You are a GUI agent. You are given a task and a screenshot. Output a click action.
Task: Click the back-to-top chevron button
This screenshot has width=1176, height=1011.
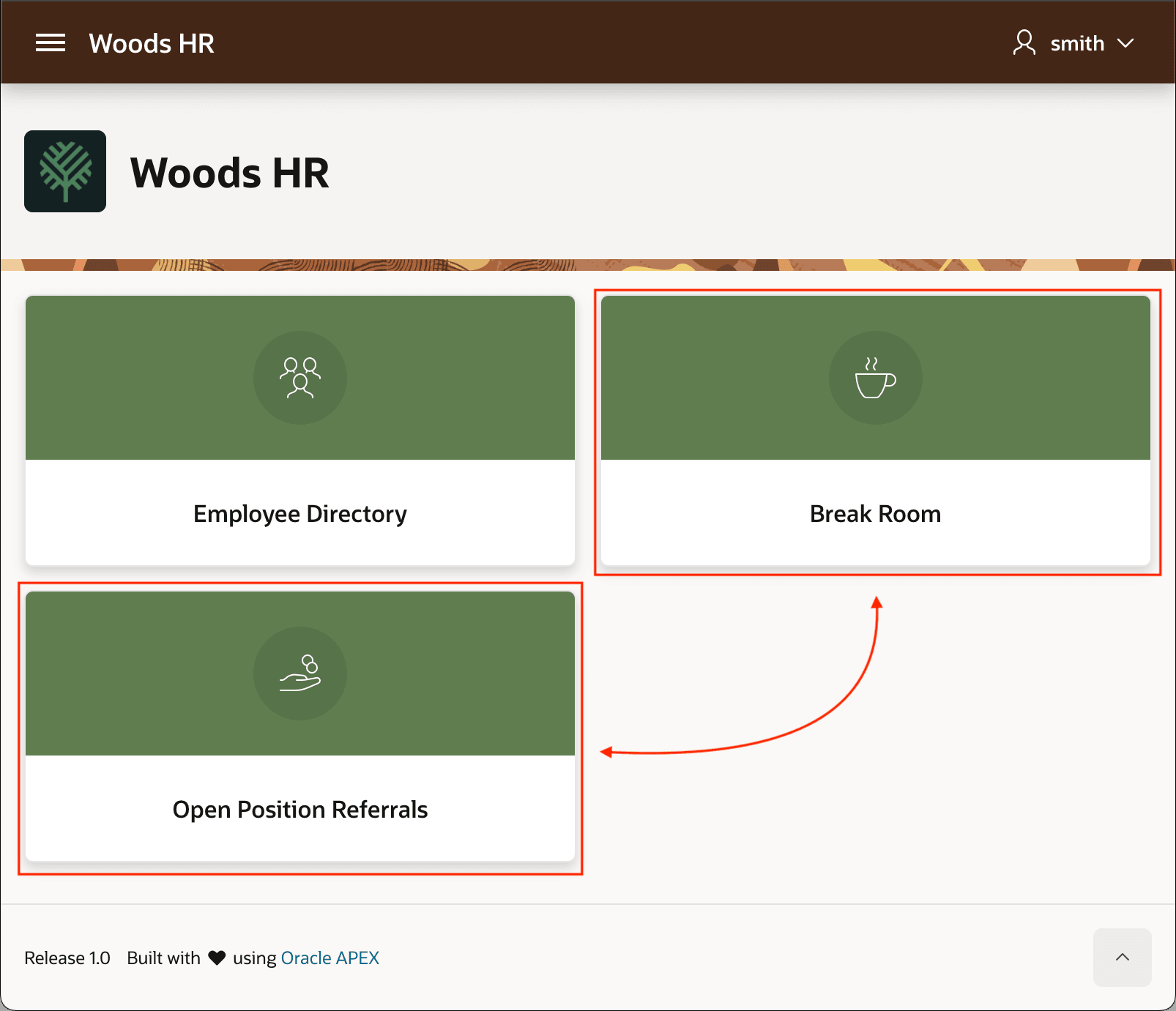[1123, 958]
